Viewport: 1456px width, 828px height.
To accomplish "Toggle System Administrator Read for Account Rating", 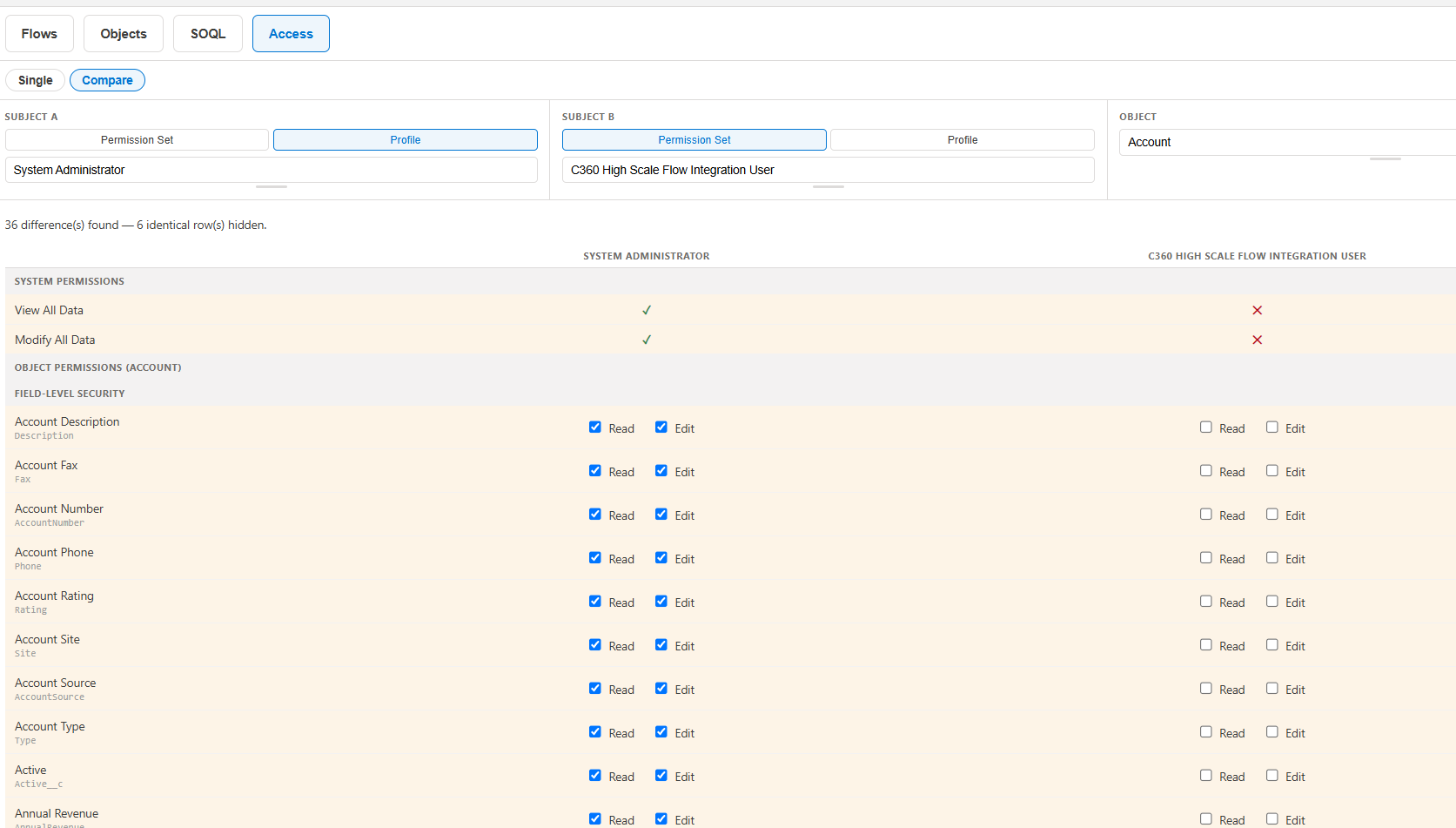I will click(x=595, y=602).
